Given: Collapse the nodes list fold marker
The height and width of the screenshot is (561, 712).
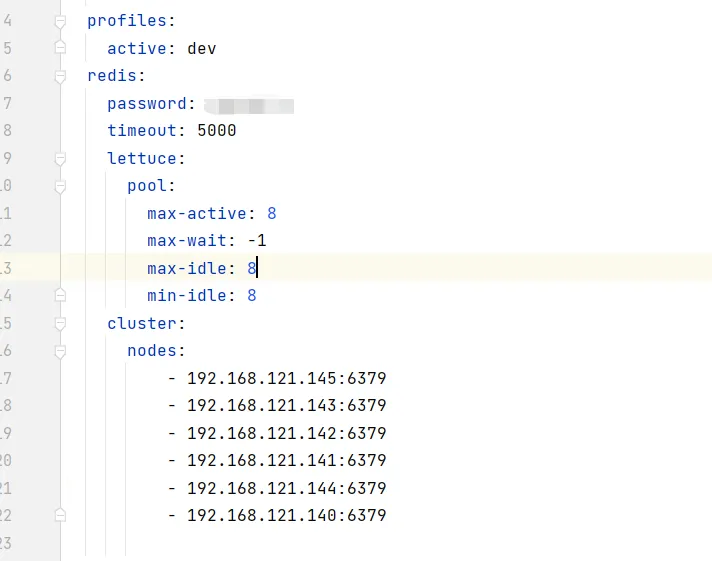Looking at the screenshot, I should 60,351.
